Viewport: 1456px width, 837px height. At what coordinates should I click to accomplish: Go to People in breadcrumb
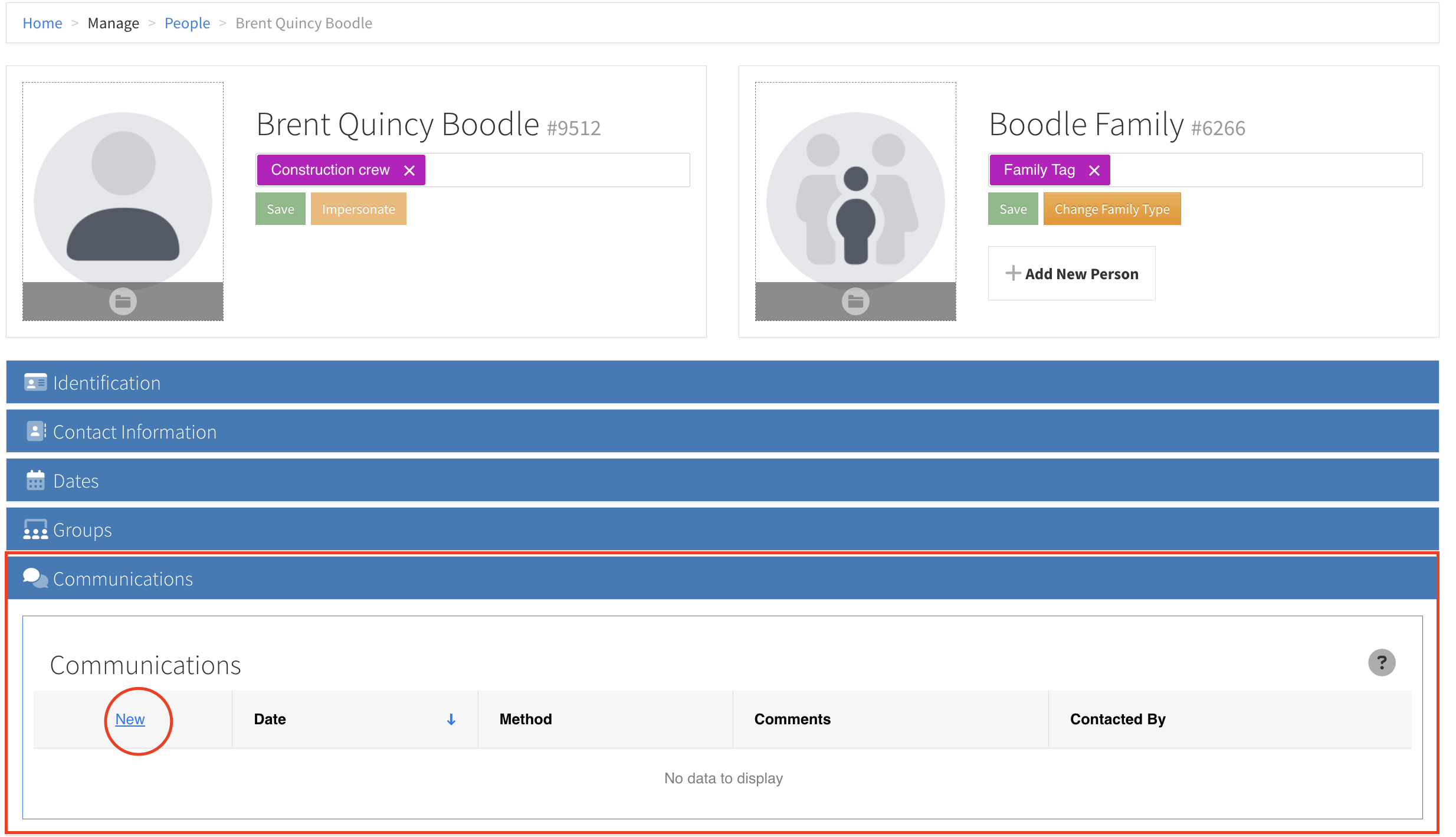187,23
